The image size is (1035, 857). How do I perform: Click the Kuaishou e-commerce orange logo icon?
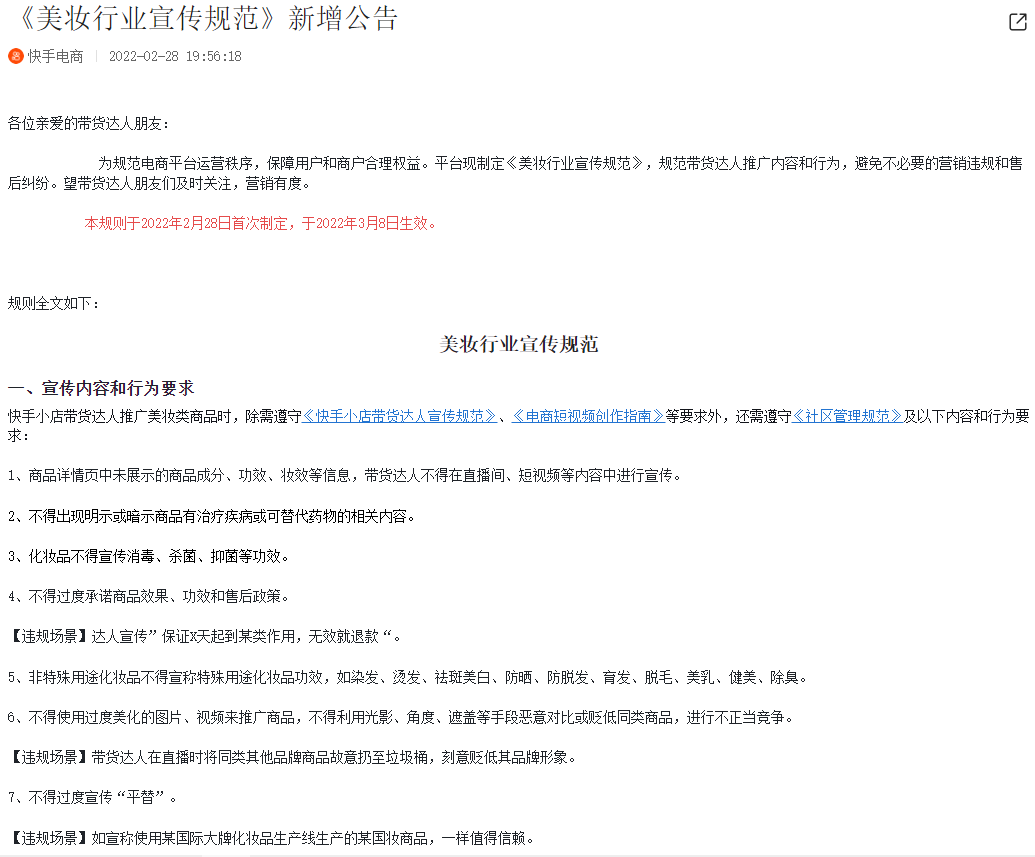[x=16, y=56]
